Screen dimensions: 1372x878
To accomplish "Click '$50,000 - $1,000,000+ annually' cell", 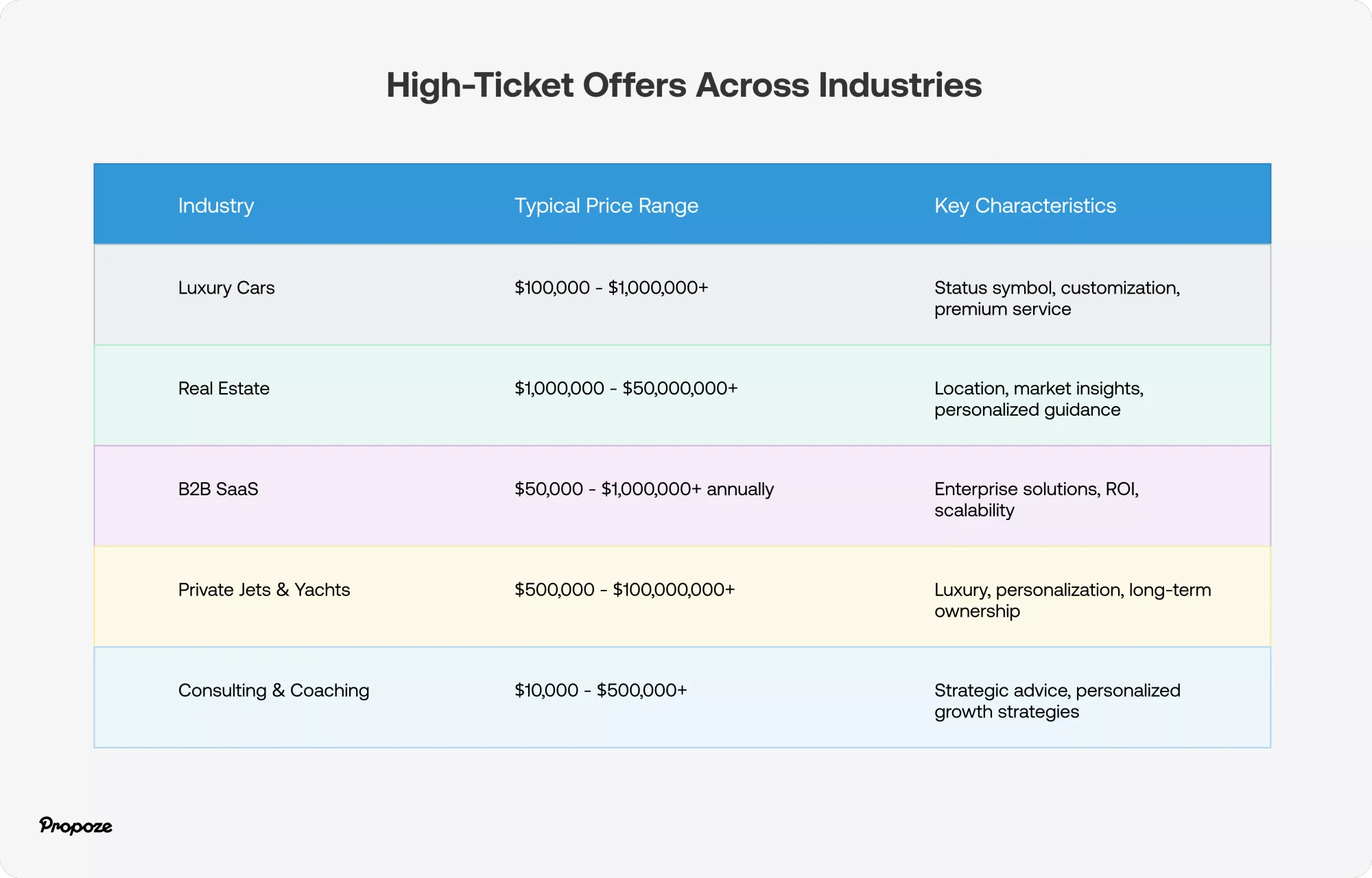I will (x=644, y=489).
